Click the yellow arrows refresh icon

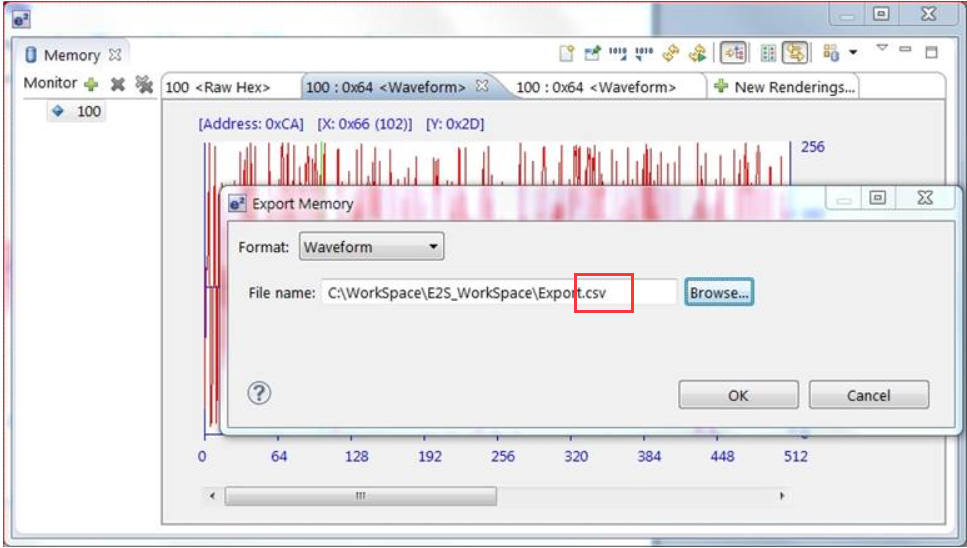coord(670,54)
